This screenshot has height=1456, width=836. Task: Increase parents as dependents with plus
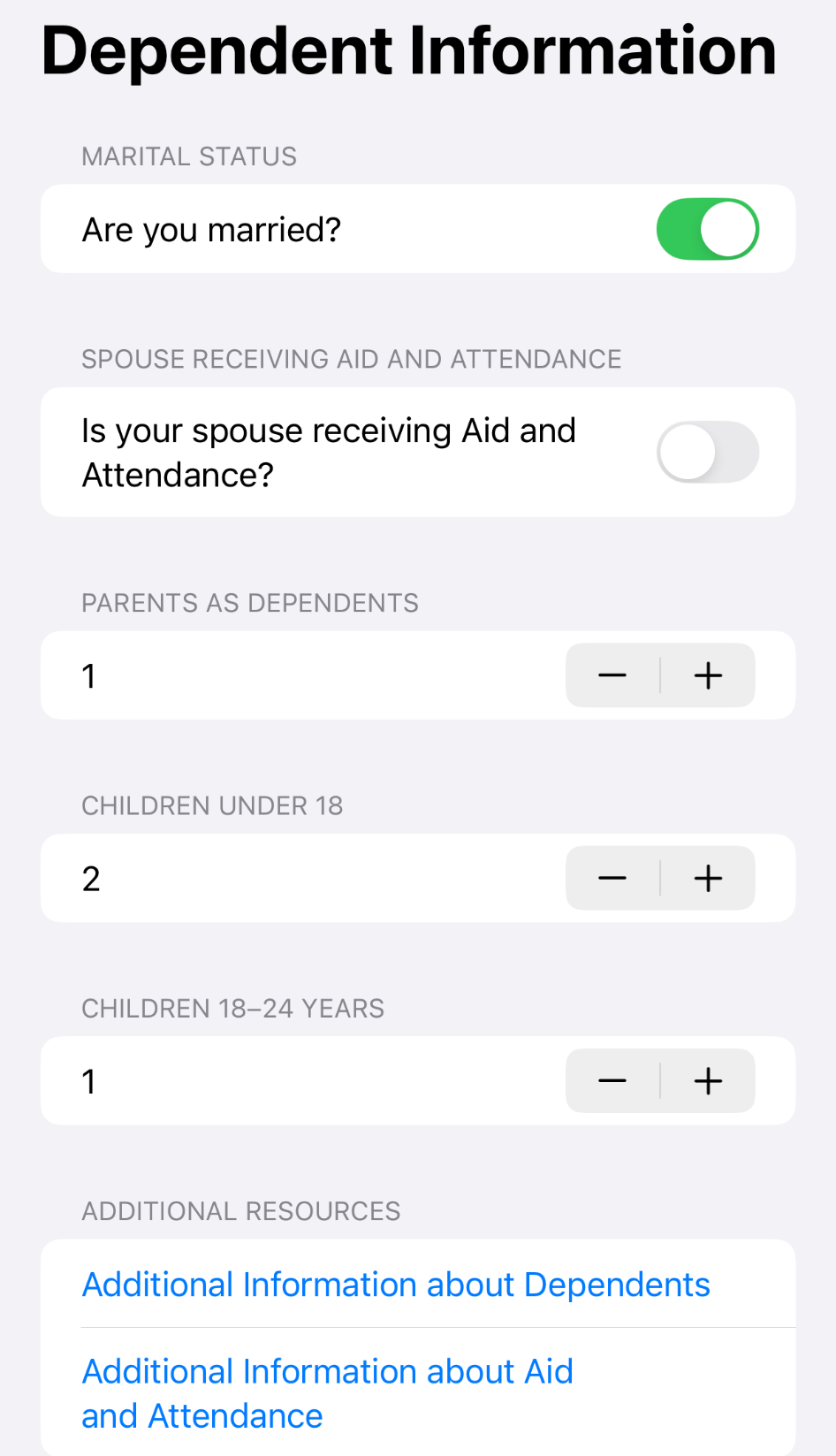tap(708, 675)
